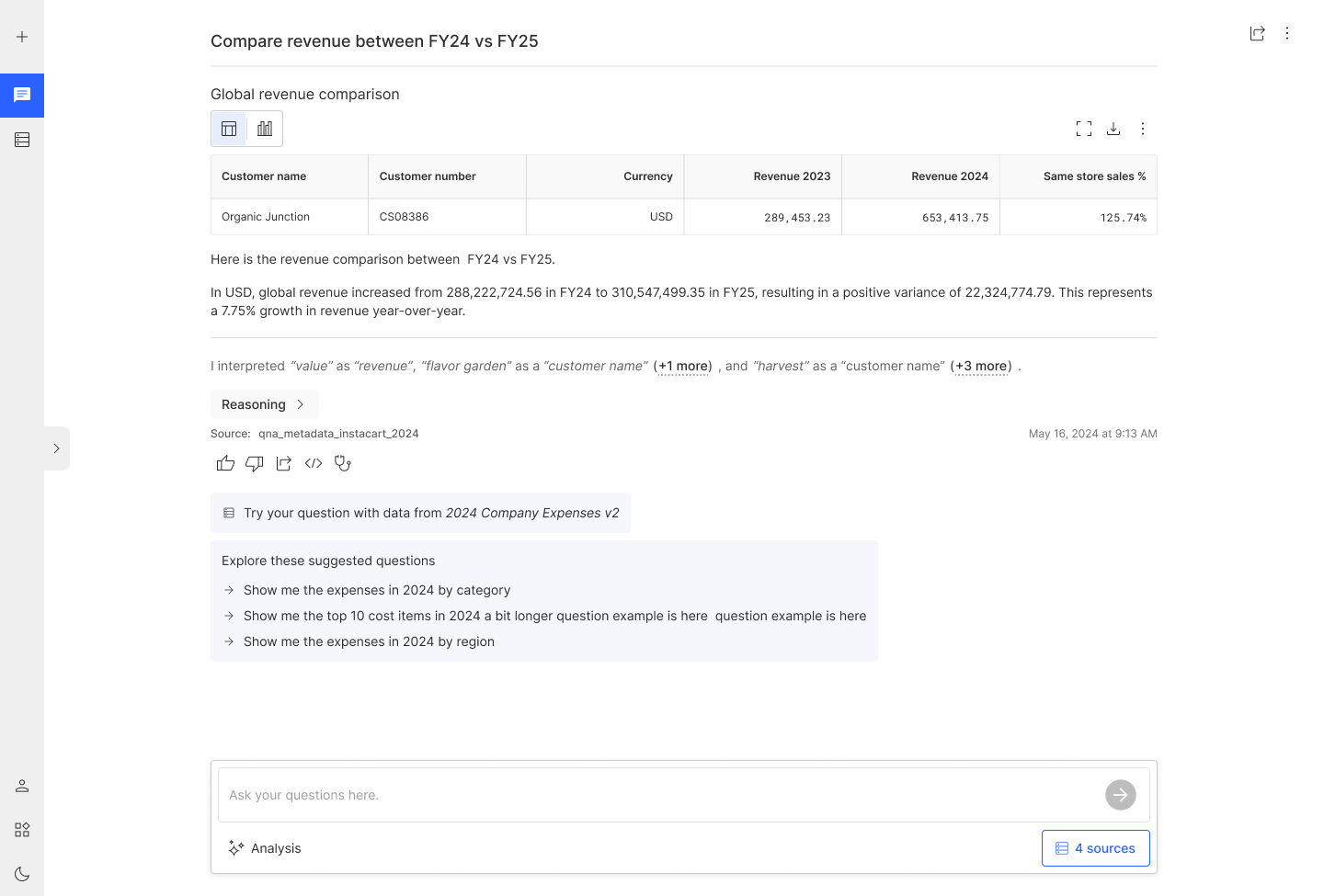1324x896 pixels.
Task: Open the data sources sidebar icon
Action: click(x=22, y=140)
